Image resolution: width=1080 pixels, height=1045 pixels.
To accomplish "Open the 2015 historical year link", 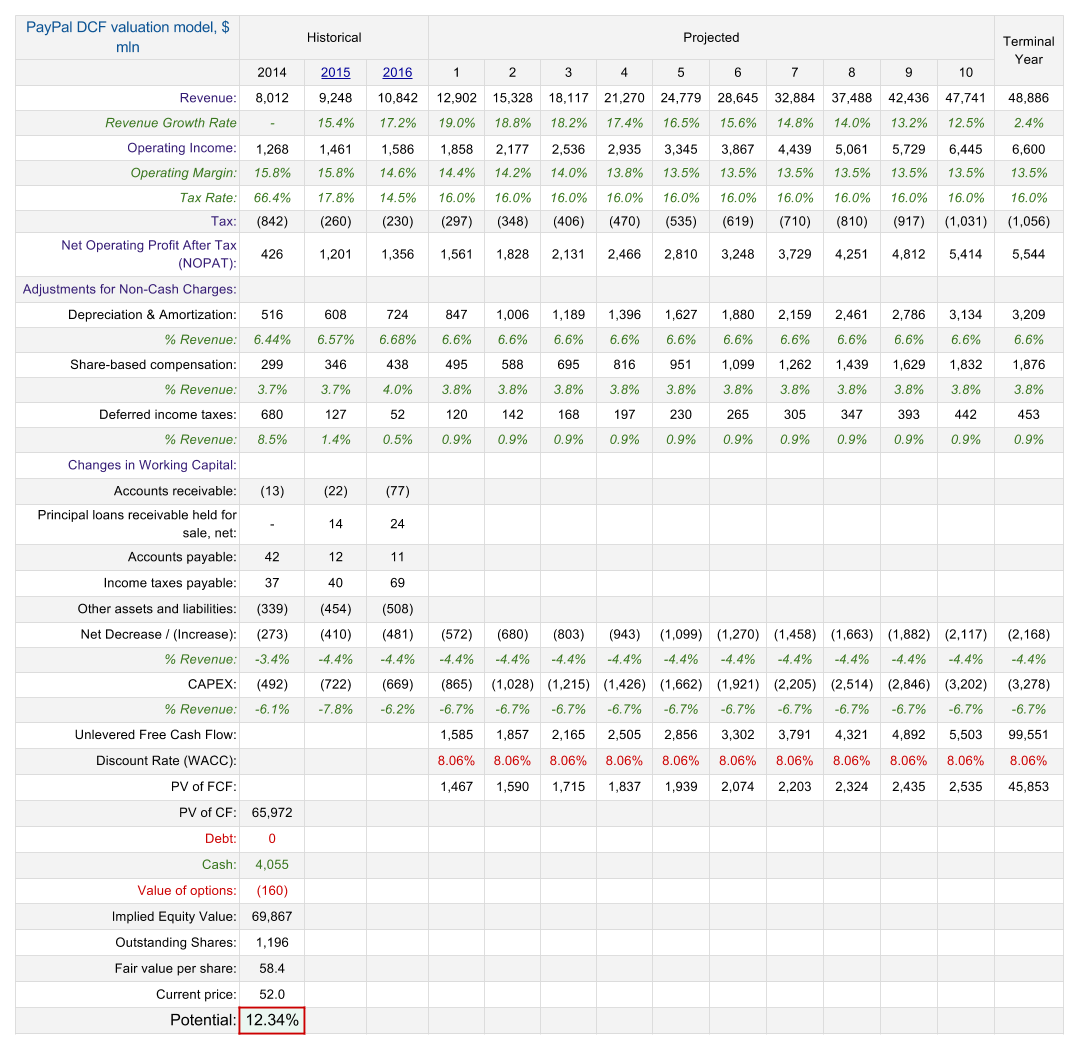I will (335, 72).
